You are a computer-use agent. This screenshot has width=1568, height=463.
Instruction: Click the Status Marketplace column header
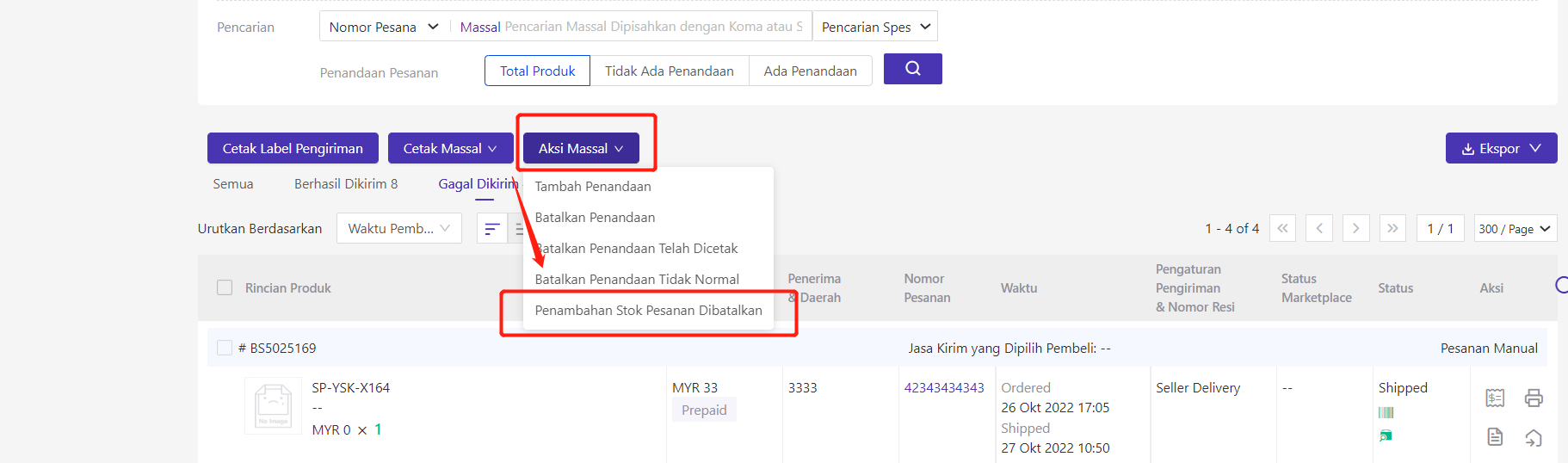tap(1316, 287)
